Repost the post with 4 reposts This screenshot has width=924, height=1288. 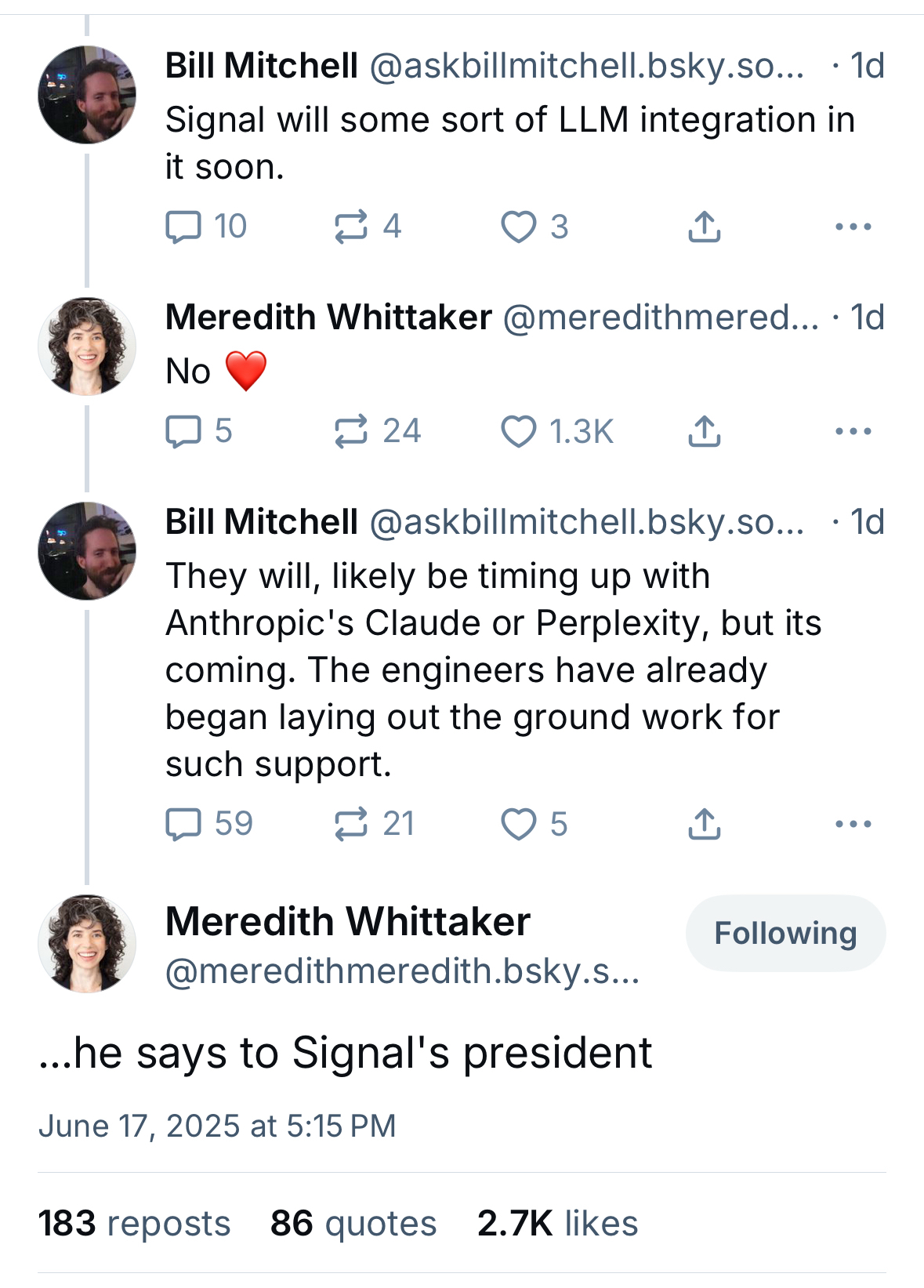[x=350, y=227]
